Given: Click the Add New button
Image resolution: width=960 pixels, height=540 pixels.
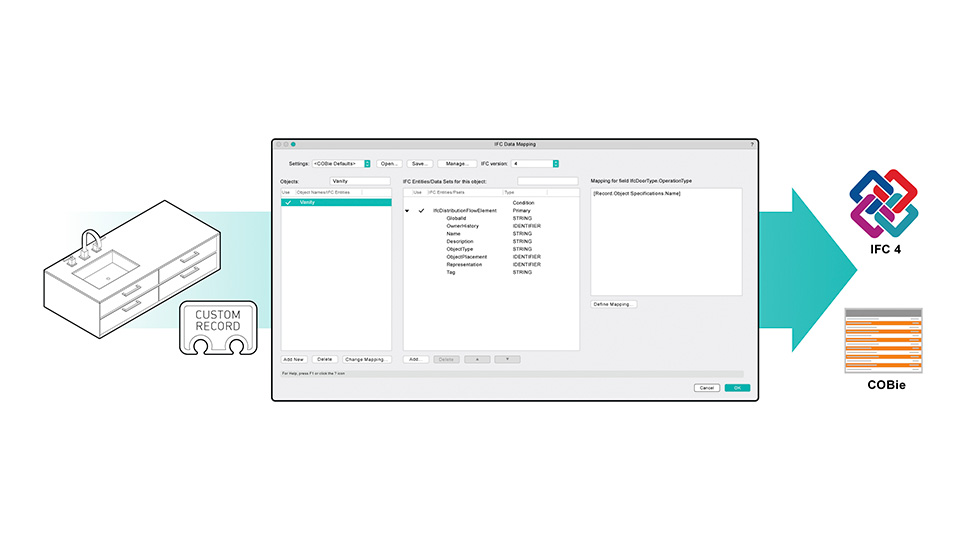Looking at the screenshot, I should click(294, 359).
